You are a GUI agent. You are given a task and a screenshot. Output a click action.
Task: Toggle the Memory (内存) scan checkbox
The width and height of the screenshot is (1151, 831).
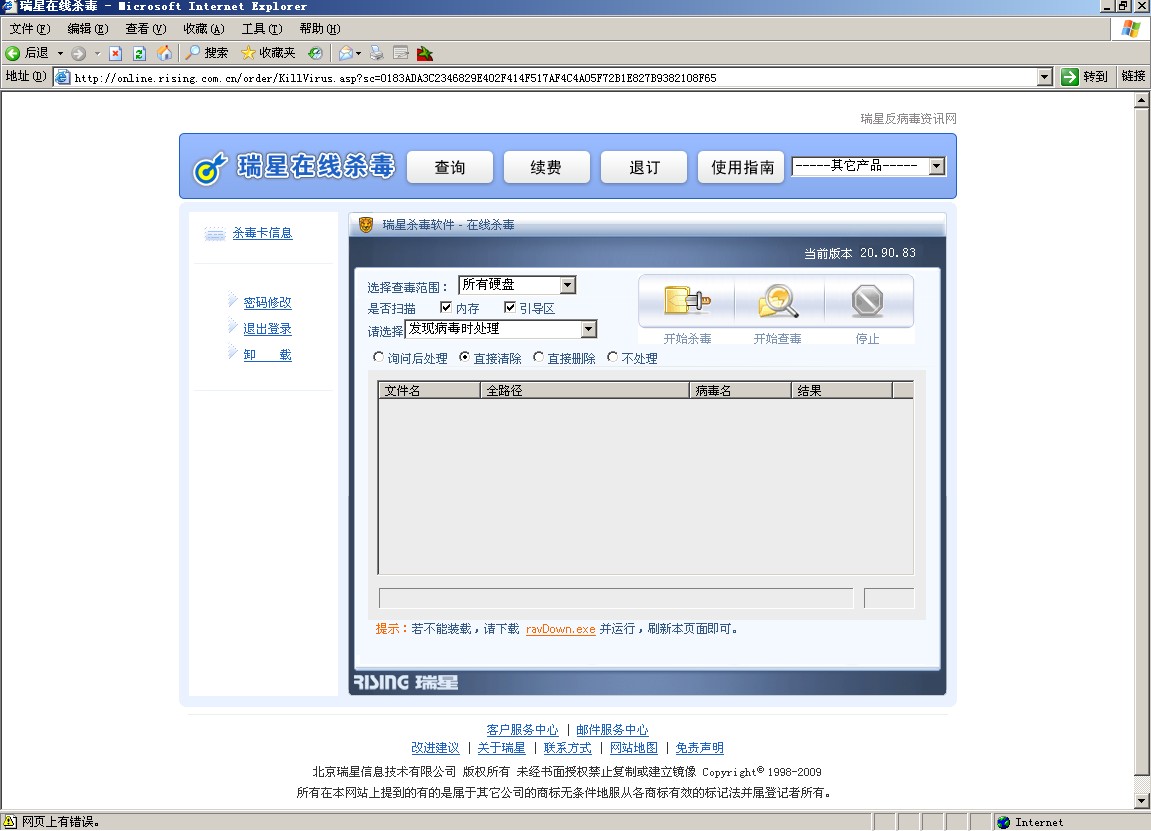(446, 307)
